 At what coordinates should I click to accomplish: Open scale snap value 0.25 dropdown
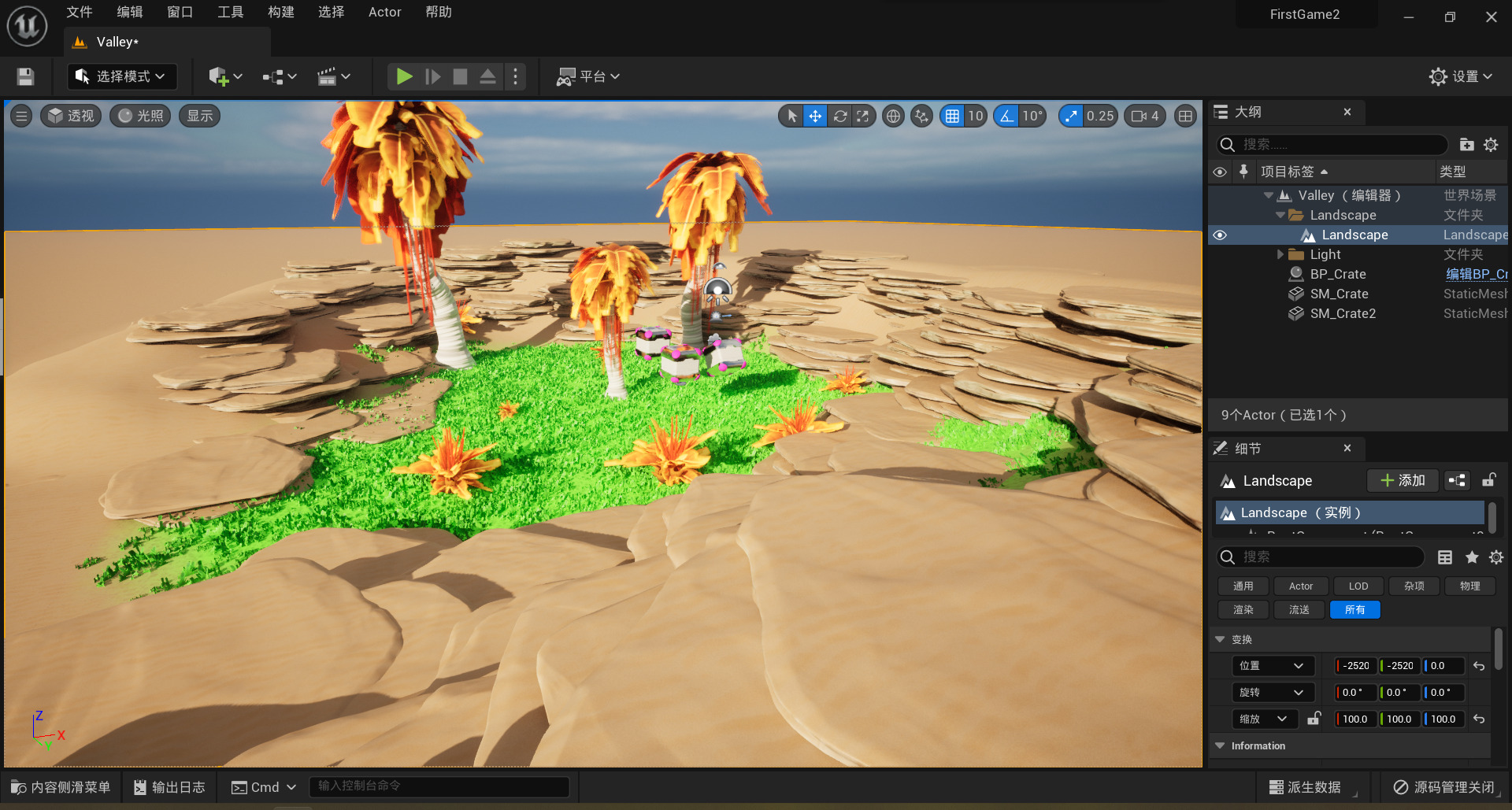click(1100, 117)
